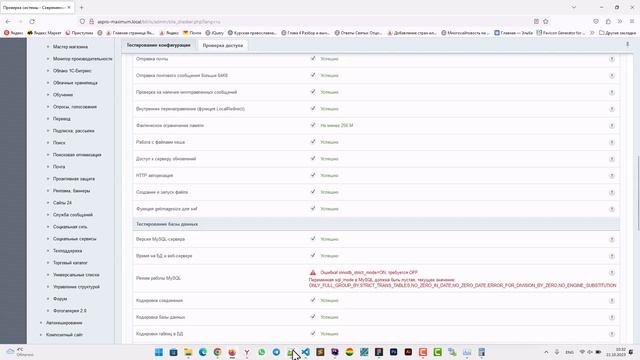Expand Поисковая оптимизация sidebar arrow
640x360 pixels.
click(48, 155)
